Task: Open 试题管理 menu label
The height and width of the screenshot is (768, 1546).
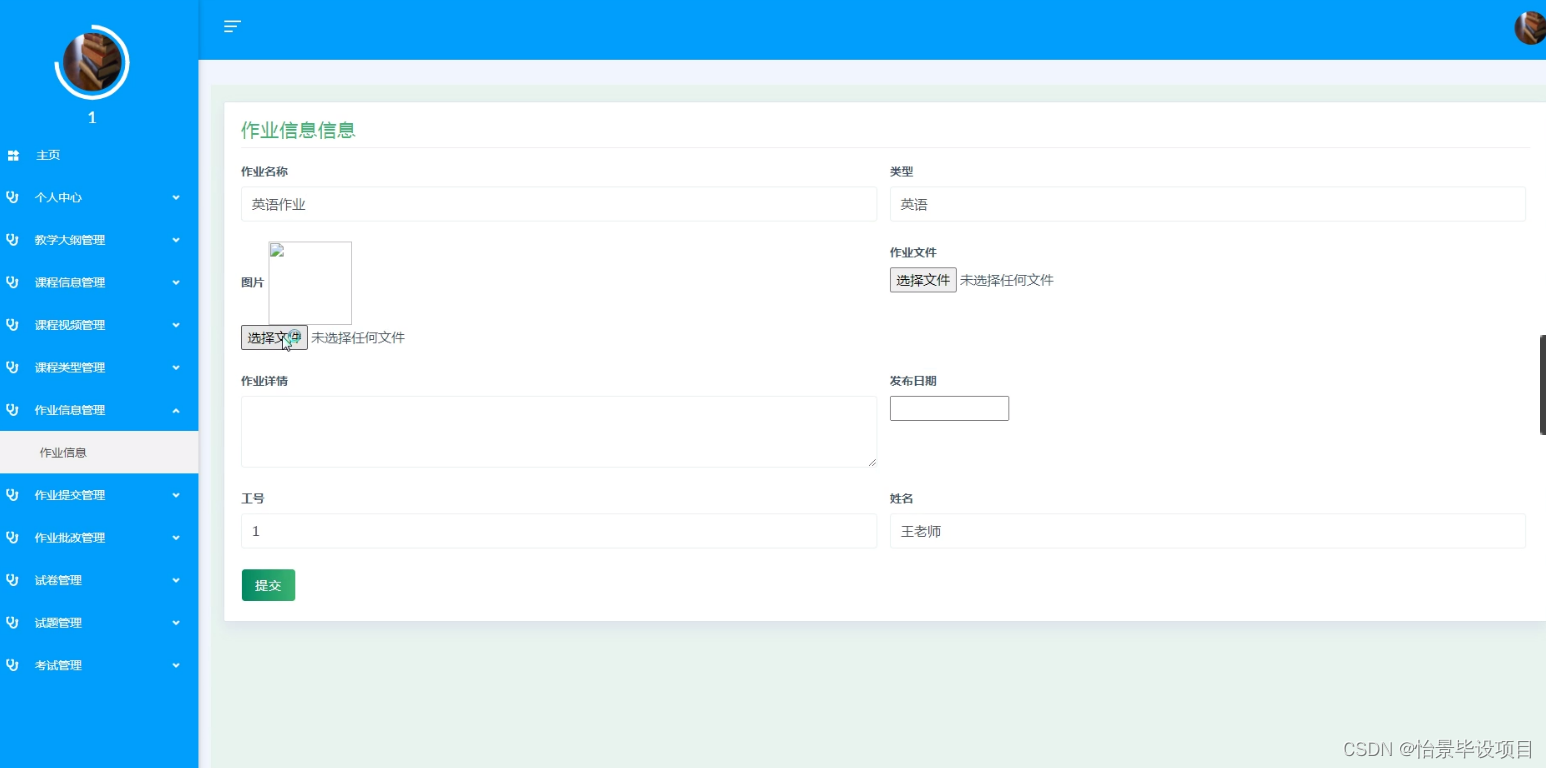Action: pos(58,623)
